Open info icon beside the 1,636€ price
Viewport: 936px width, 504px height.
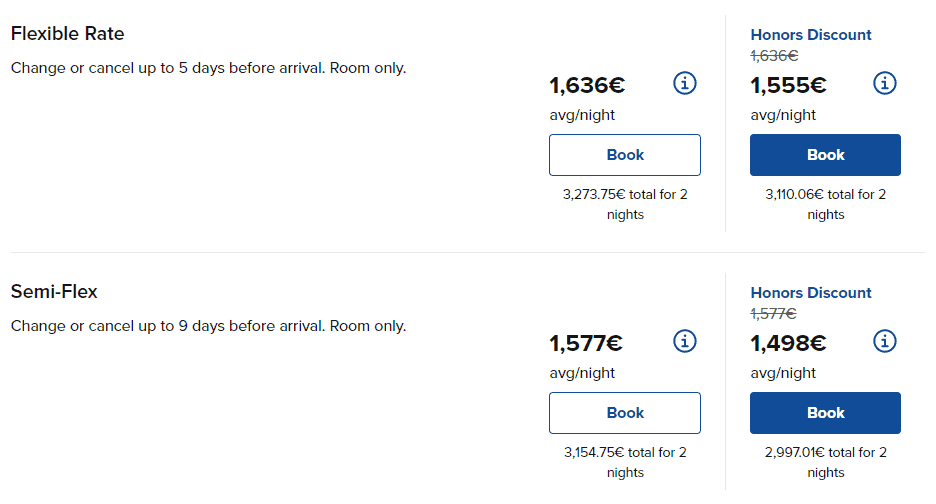[685, 83]
